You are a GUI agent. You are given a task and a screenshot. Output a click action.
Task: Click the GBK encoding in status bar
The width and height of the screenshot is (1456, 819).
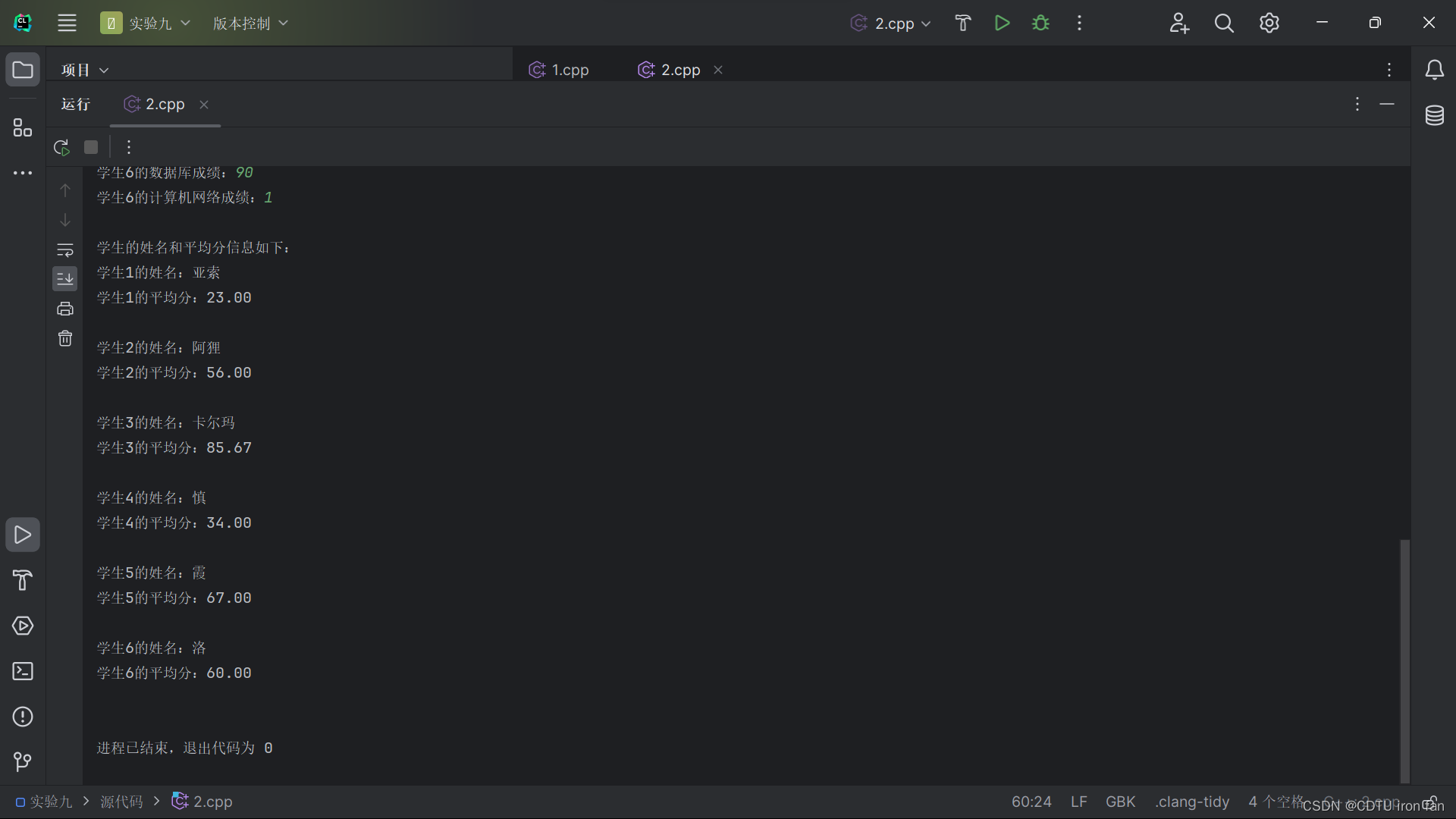coord(1120,802)
